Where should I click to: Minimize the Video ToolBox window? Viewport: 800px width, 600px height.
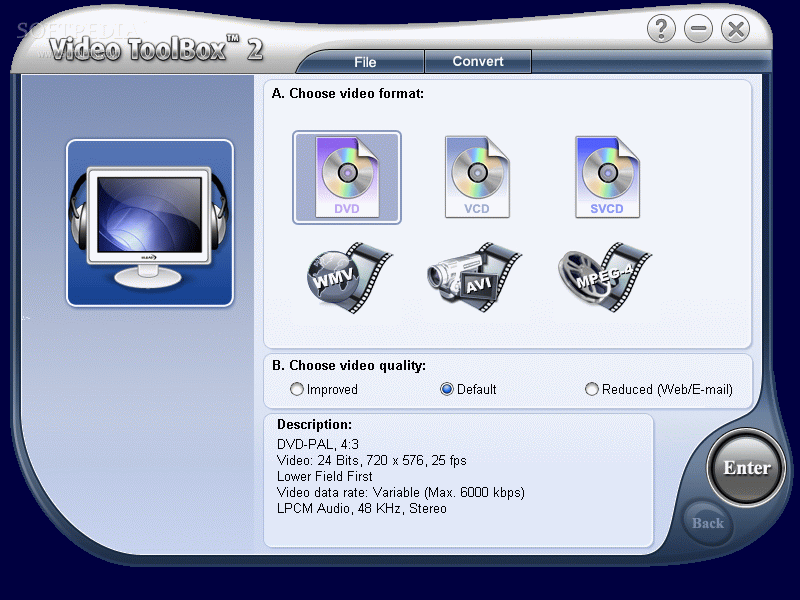[698, 29]
